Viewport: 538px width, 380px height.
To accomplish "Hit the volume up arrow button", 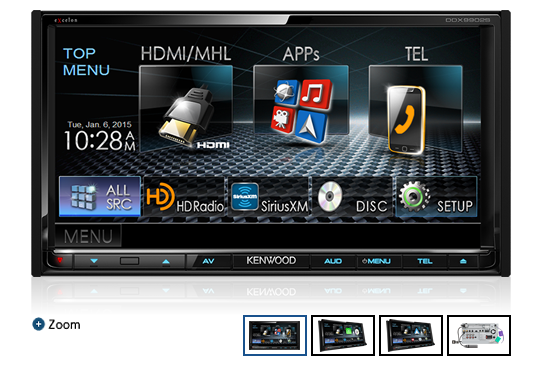I will [x=166, y=261].
